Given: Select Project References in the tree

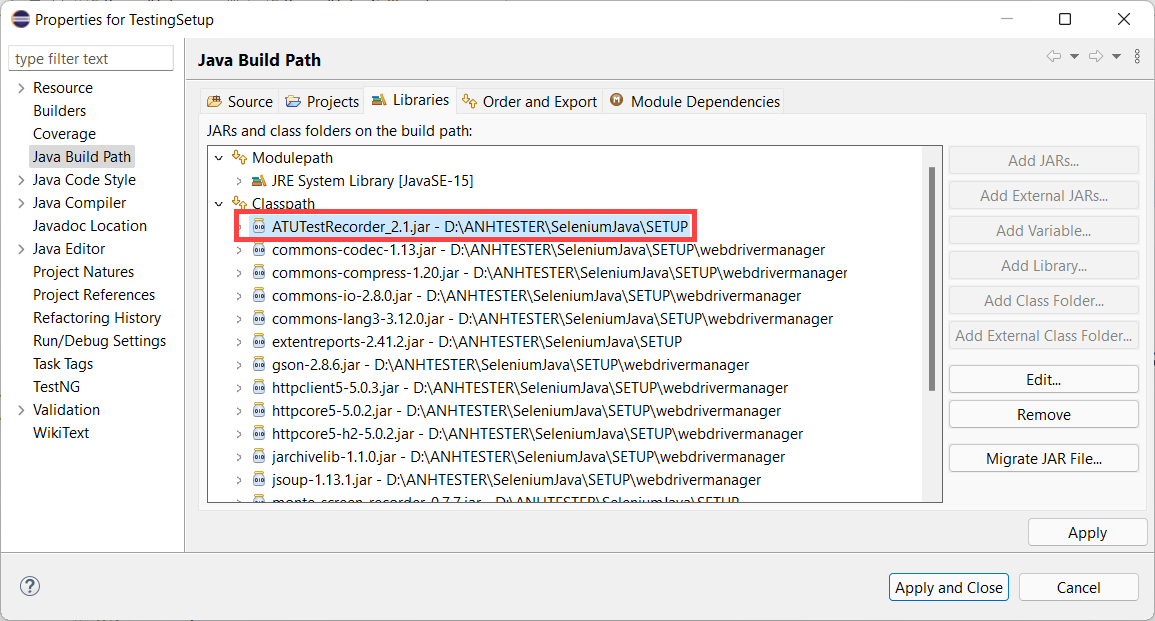Looking at the screenshot, I should pos(94,295).
